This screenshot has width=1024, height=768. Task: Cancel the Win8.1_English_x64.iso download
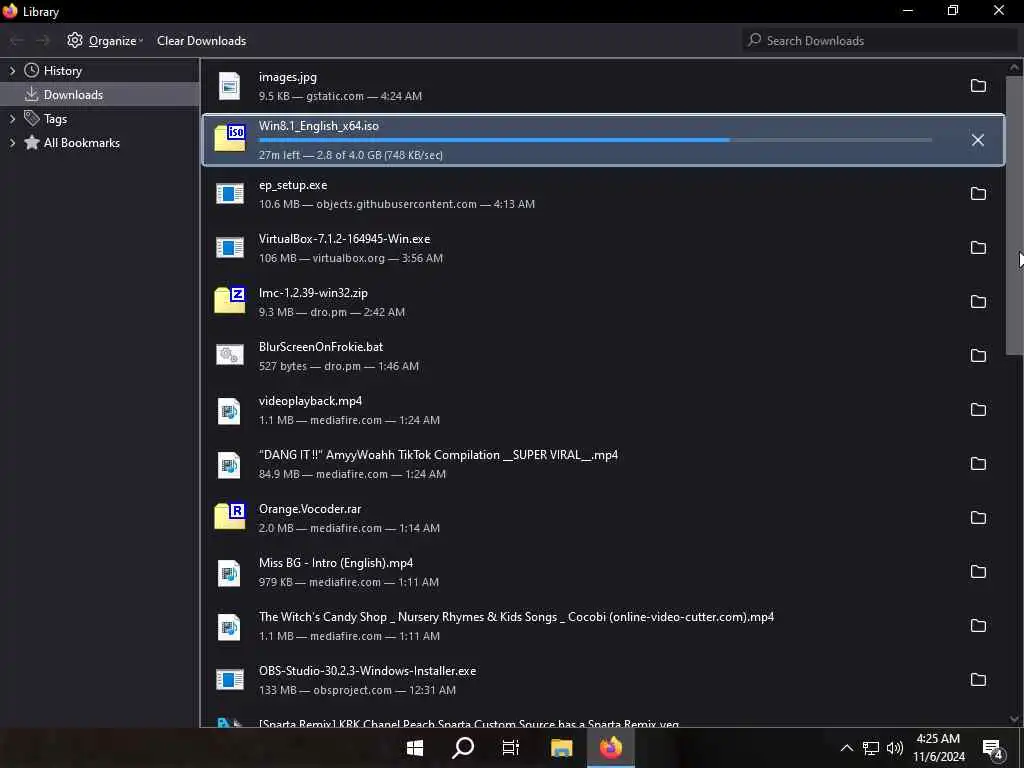pos(978,140)
